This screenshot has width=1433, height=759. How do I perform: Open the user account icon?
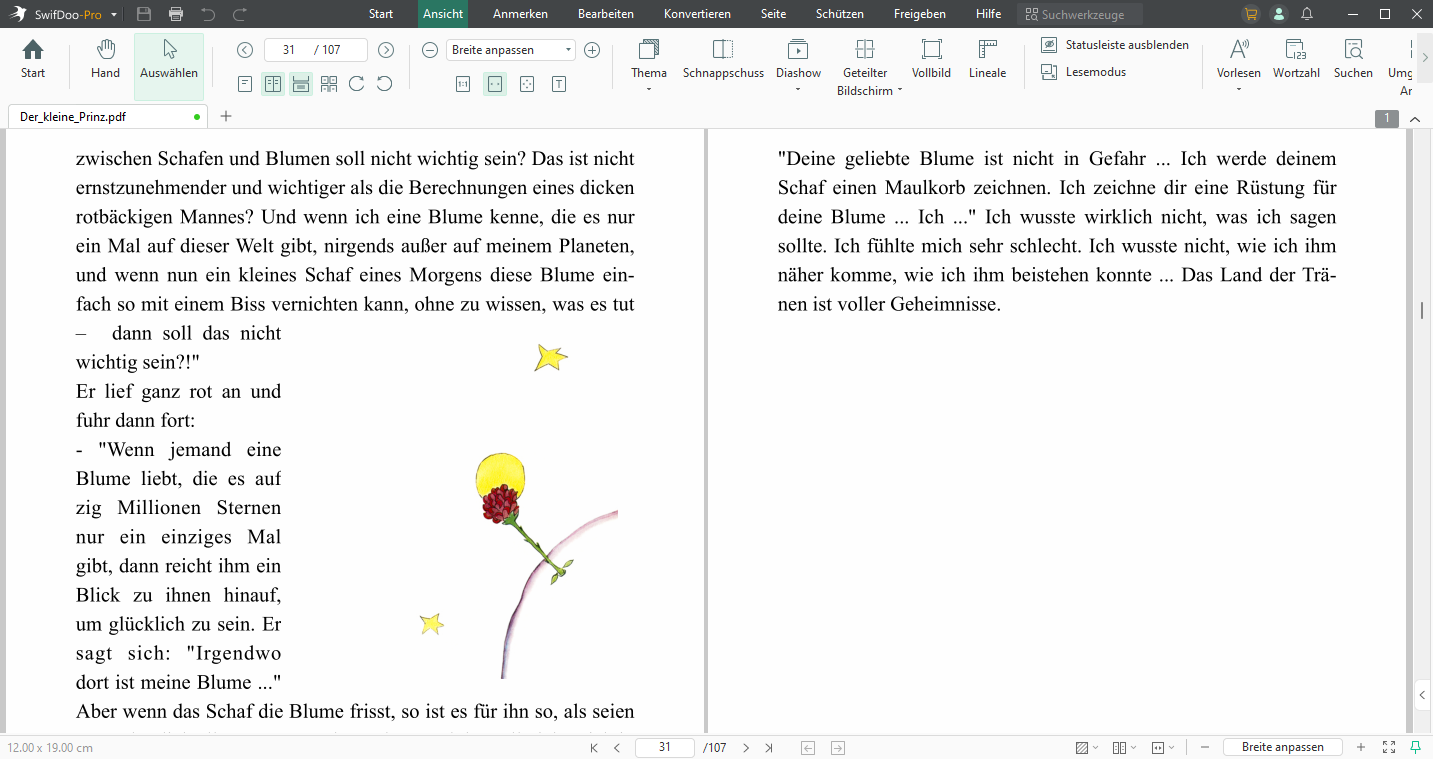click(x=1279, y=14)
